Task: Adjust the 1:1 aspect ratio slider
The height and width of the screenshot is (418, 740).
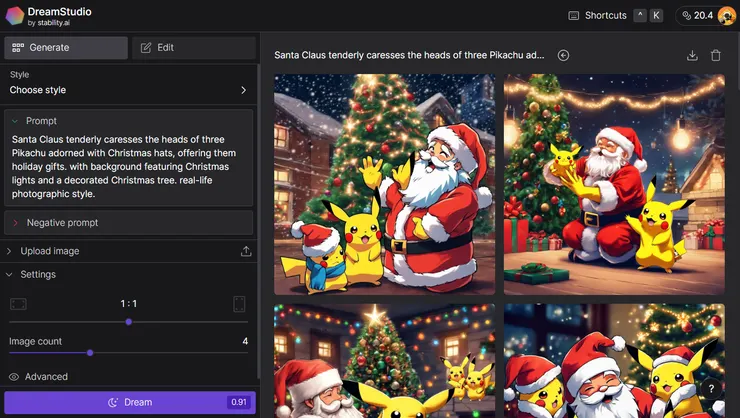Action: click(129, 322)
